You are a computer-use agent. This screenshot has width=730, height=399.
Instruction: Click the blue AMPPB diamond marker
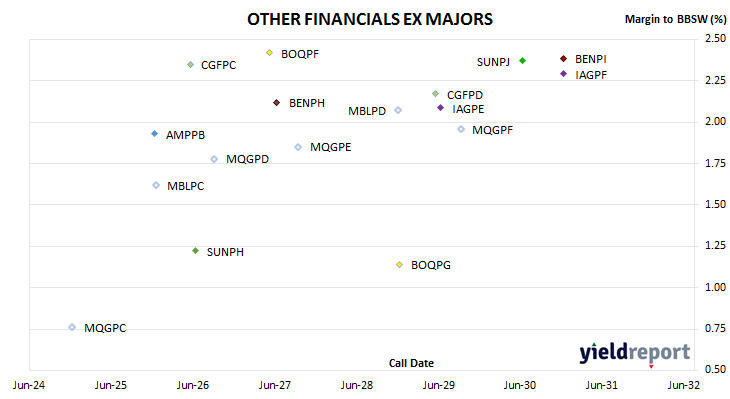click(155, 134)
